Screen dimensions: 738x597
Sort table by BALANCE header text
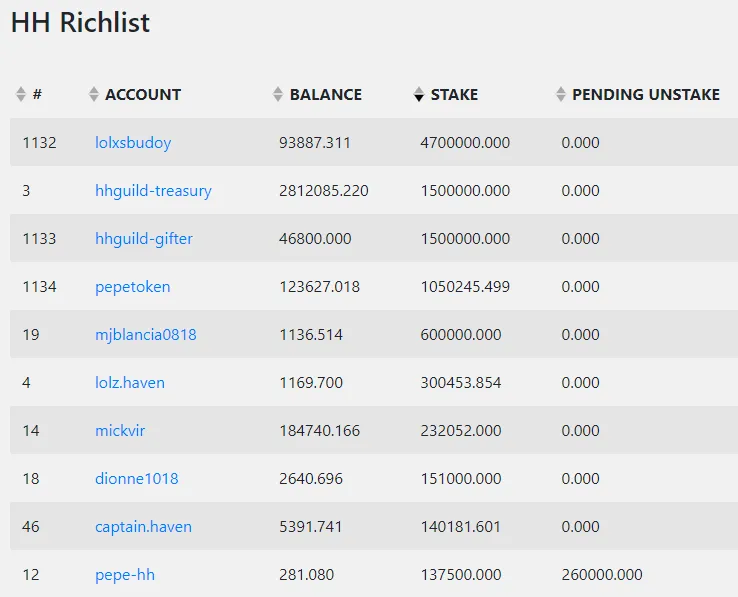coord(325,95)
